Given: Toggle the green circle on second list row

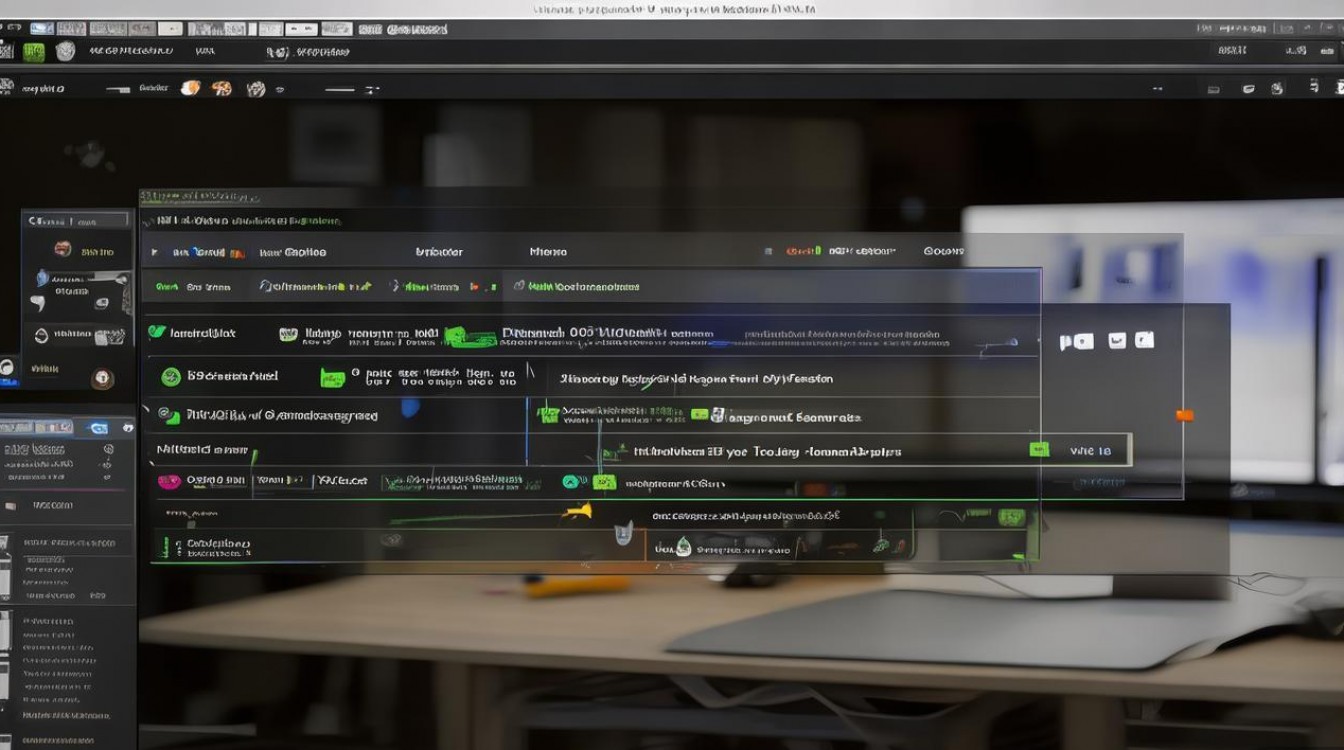Looking at the screenshot, I should (x=171, y=377).
